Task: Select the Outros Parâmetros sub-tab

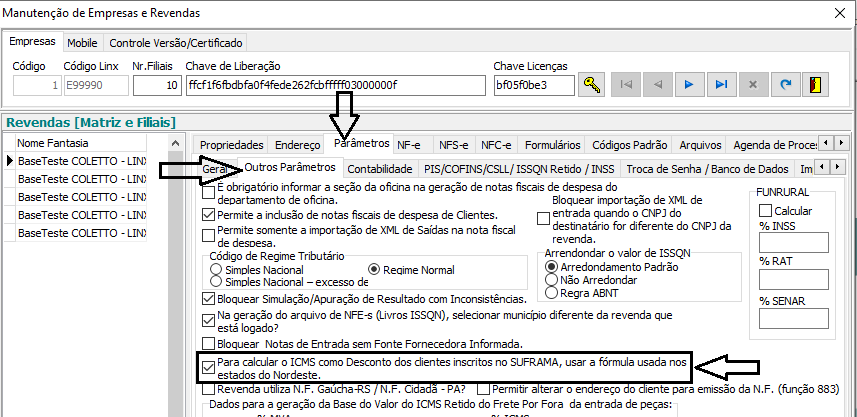Action: coord(290,167)
